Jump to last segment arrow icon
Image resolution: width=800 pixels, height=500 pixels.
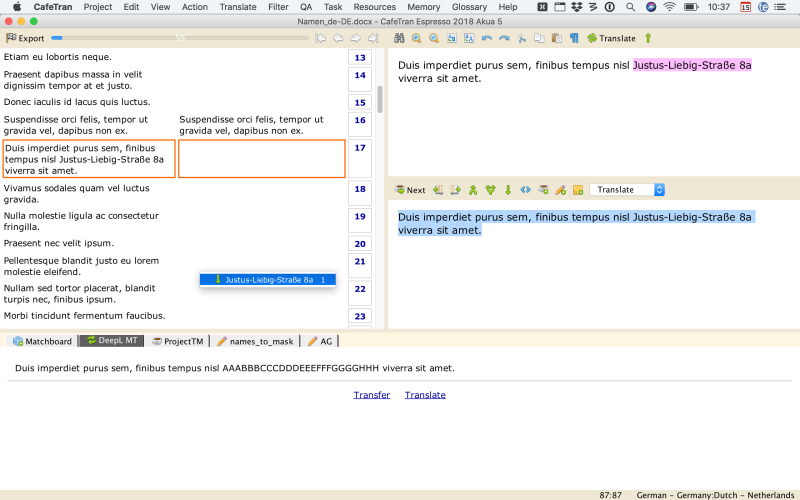pyautogui.click(x=373, y=38)
